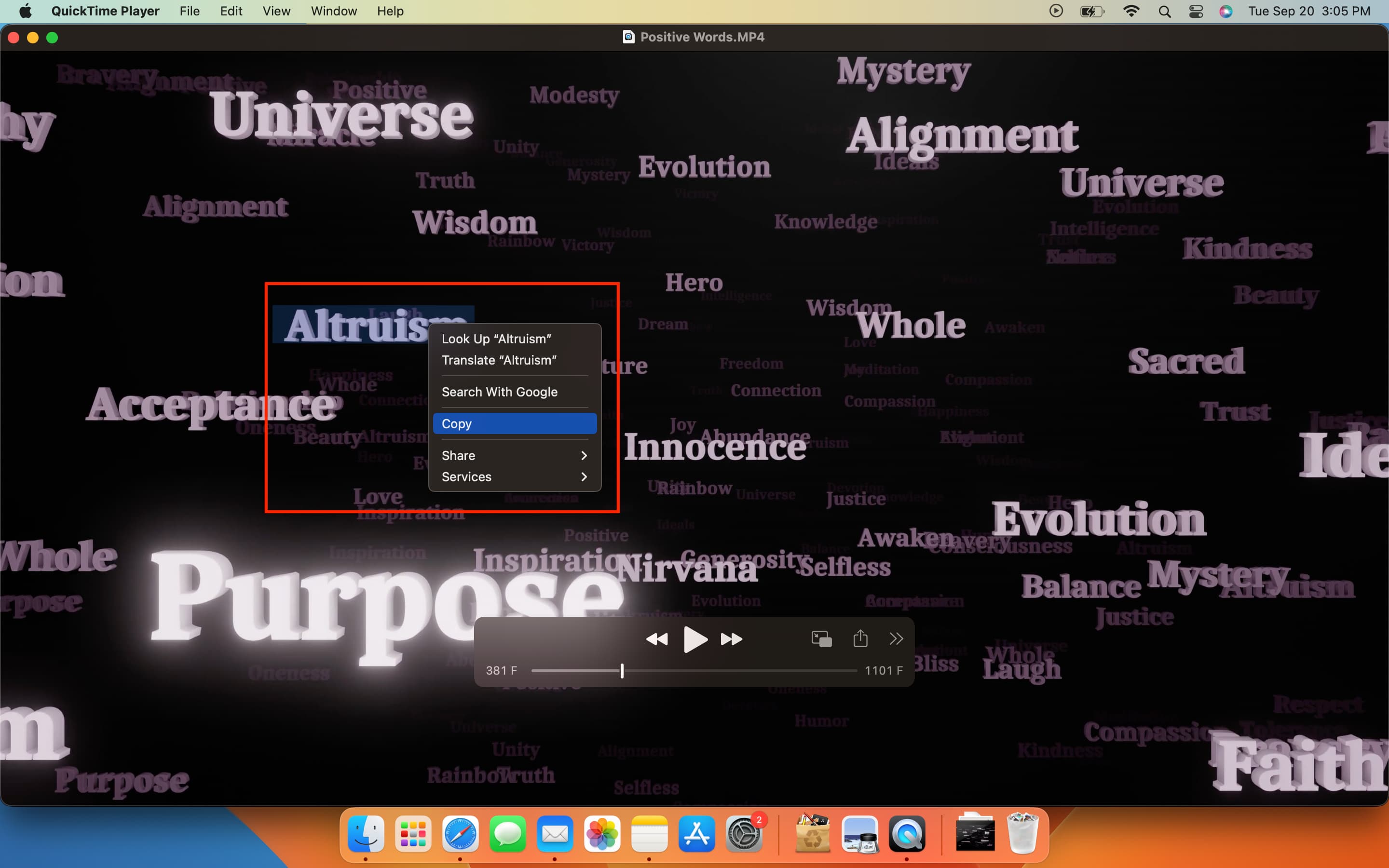Enter picture-in-picture mode from playback bar
Image resolution: width=1389 pixels, height=868 pixels.
[820, 639]
